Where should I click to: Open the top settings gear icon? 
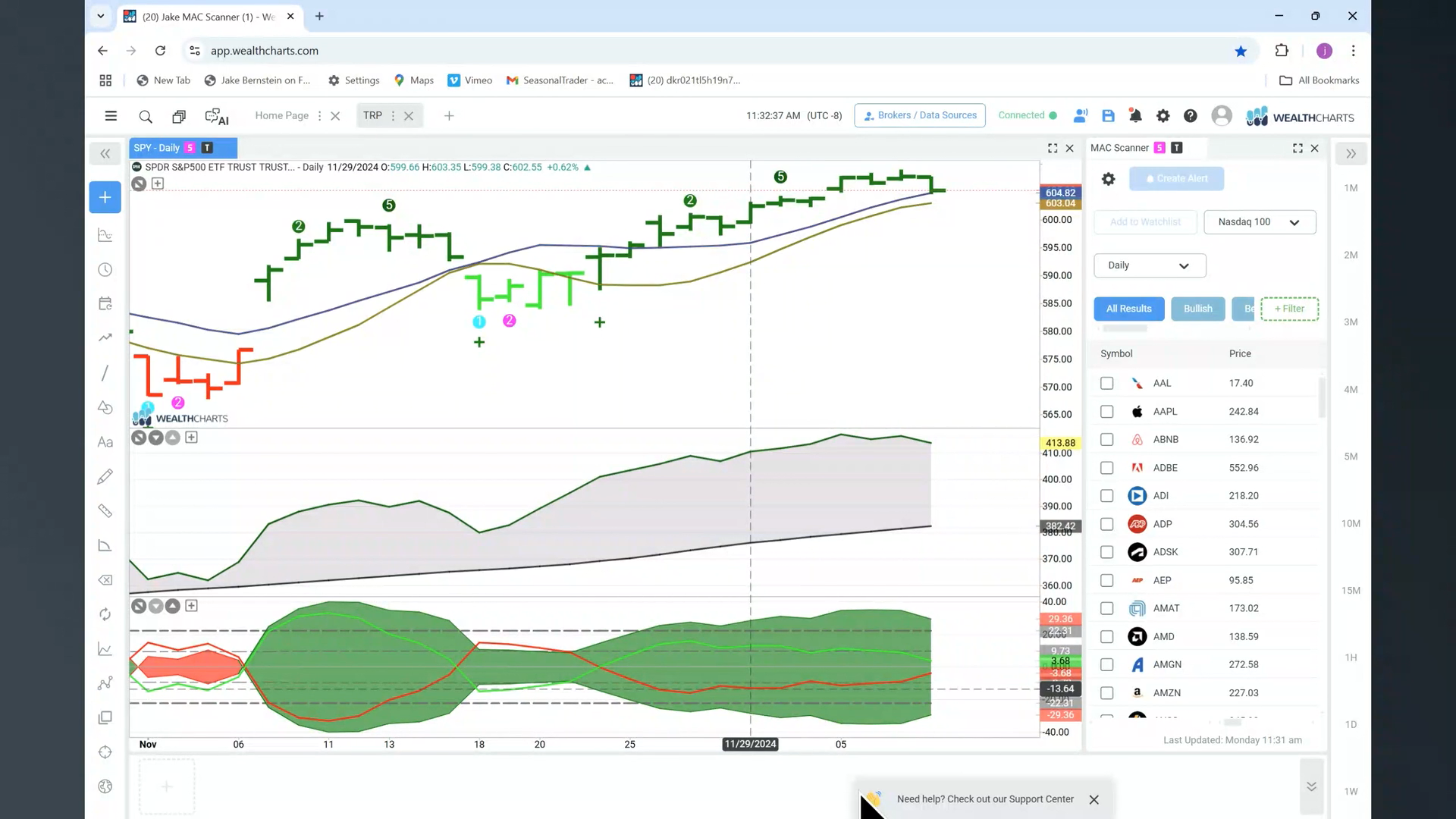tap(1163, 116)
